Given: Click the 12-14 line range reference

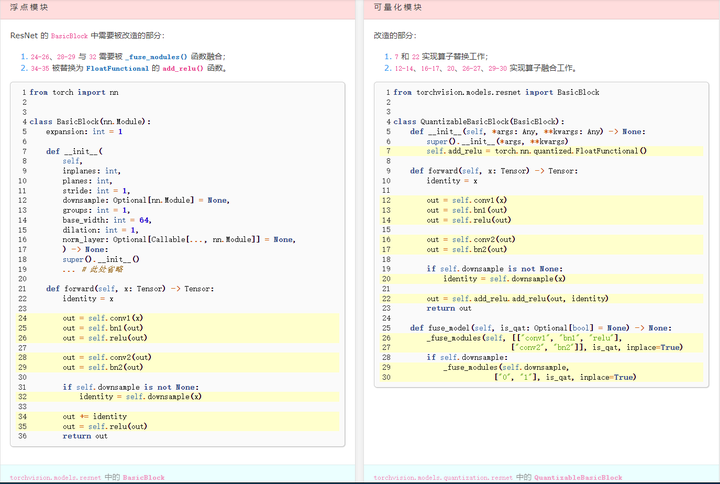Looking at the screenshot, I should point(405,69).
